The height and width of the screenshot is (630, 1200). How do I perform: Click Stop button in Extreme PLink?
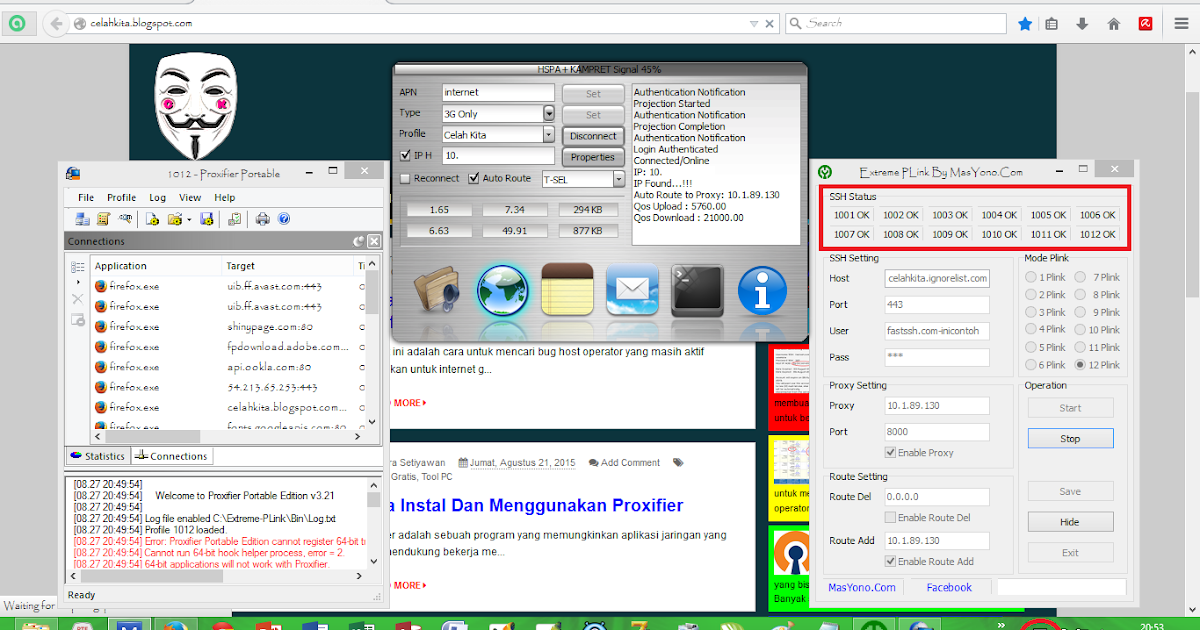[1070, 439]
